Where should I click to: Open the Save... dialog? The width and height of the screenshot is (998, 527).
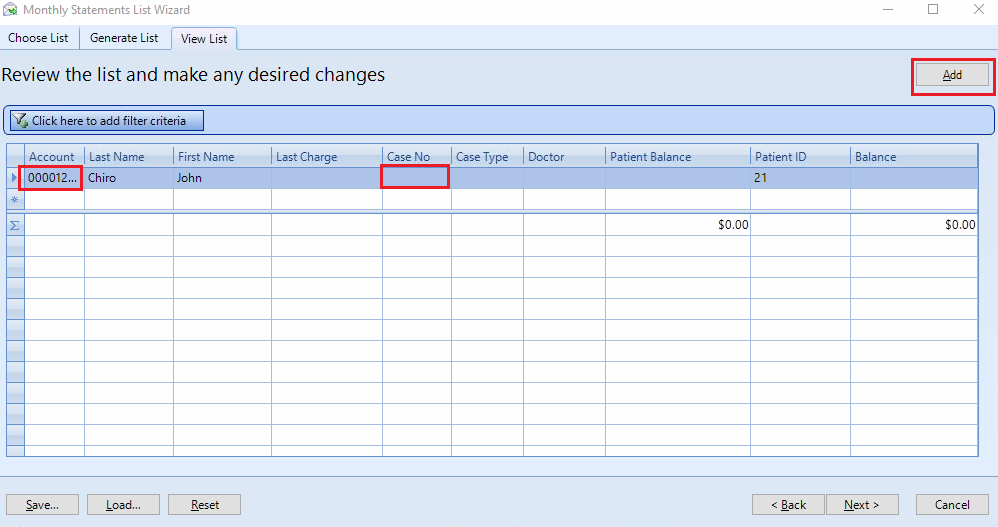pos(43,505)
